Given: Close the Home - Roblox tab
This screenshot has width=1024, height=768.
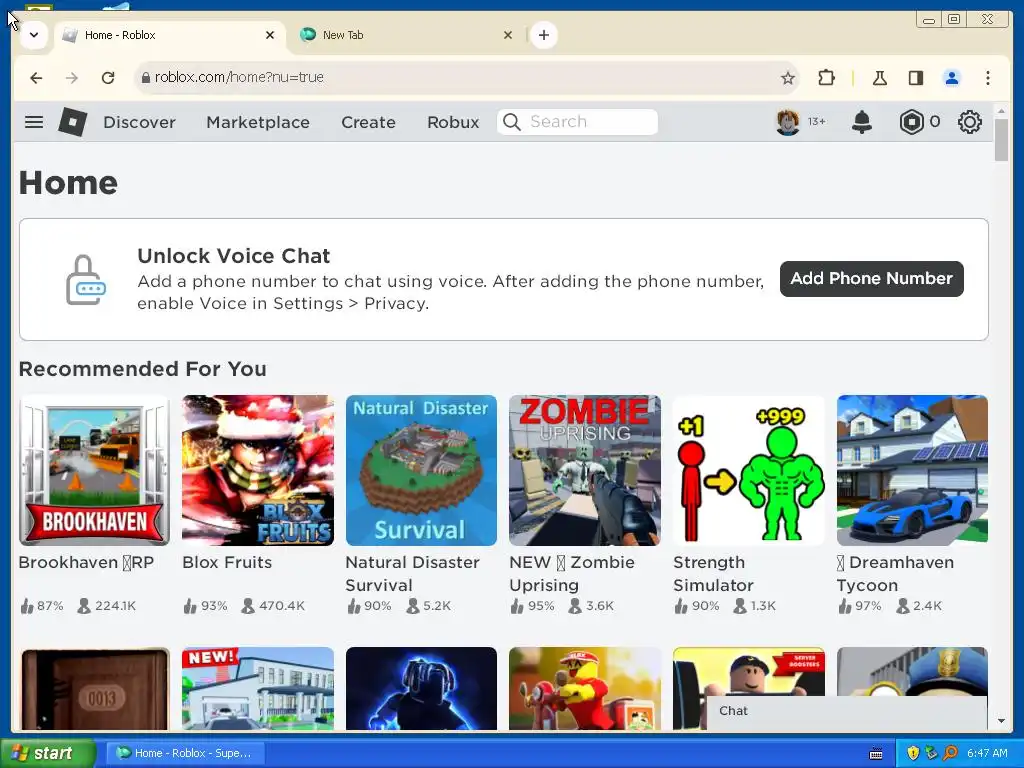Looking at the screenshot, I should (270, 35).
